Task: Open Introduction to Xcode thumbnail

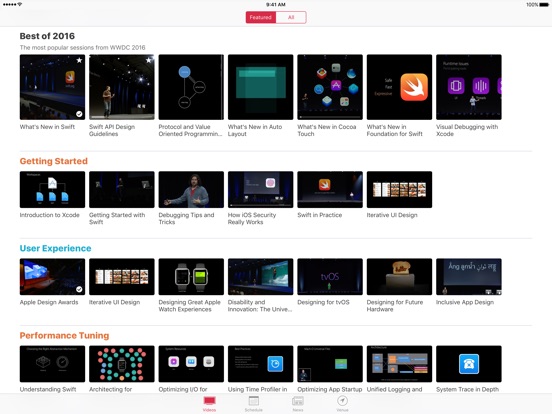Action: 52,189
